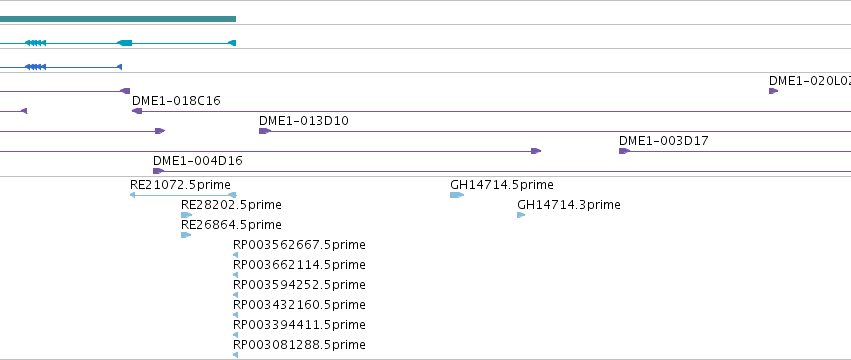
Task: Select the RE26864.5prime arrow glyph
Action: pyautogui.click(x=186, y=235)
